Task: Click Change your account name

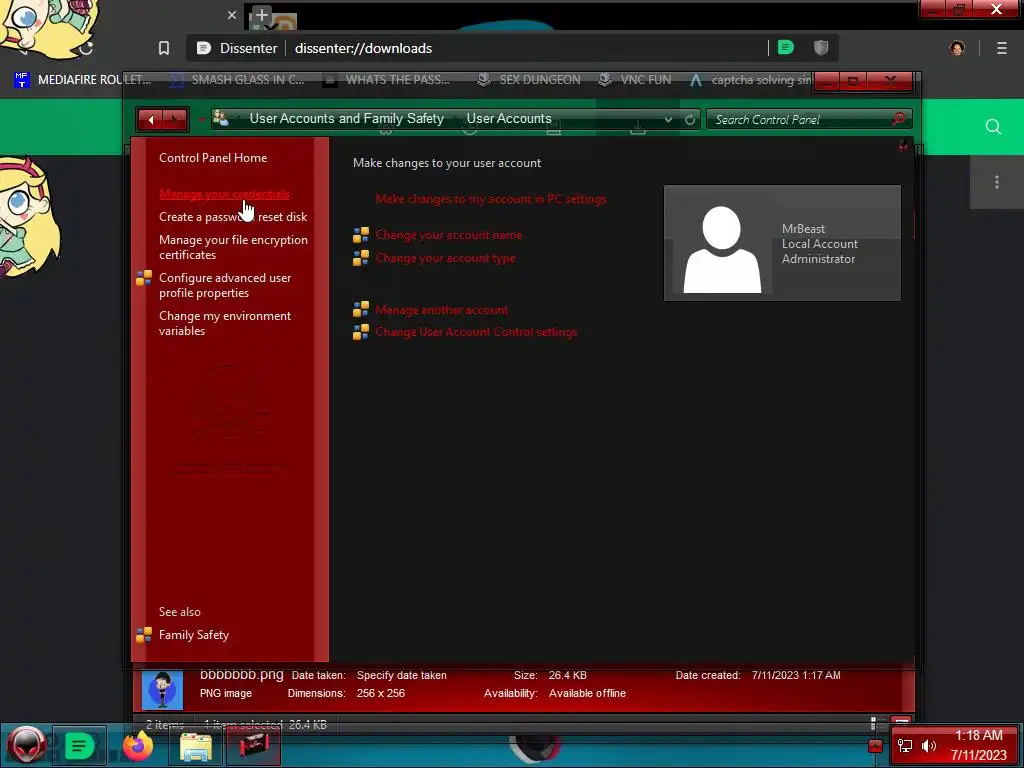Action: pos(449,235)
